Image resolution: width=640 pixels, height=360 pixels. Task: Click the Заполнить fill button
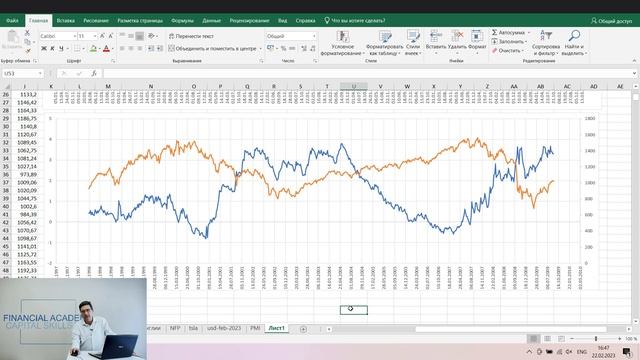(509, 42)
